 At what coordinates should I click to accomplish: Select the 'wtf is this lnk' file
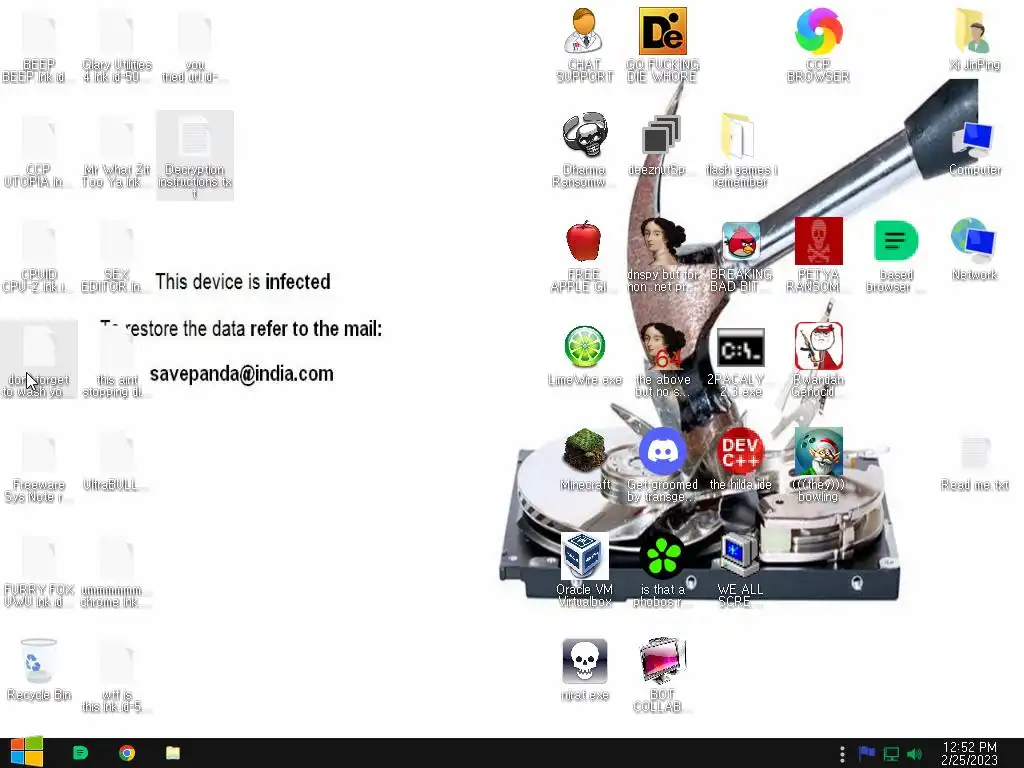pyautogui.click(x=117, y=677)
